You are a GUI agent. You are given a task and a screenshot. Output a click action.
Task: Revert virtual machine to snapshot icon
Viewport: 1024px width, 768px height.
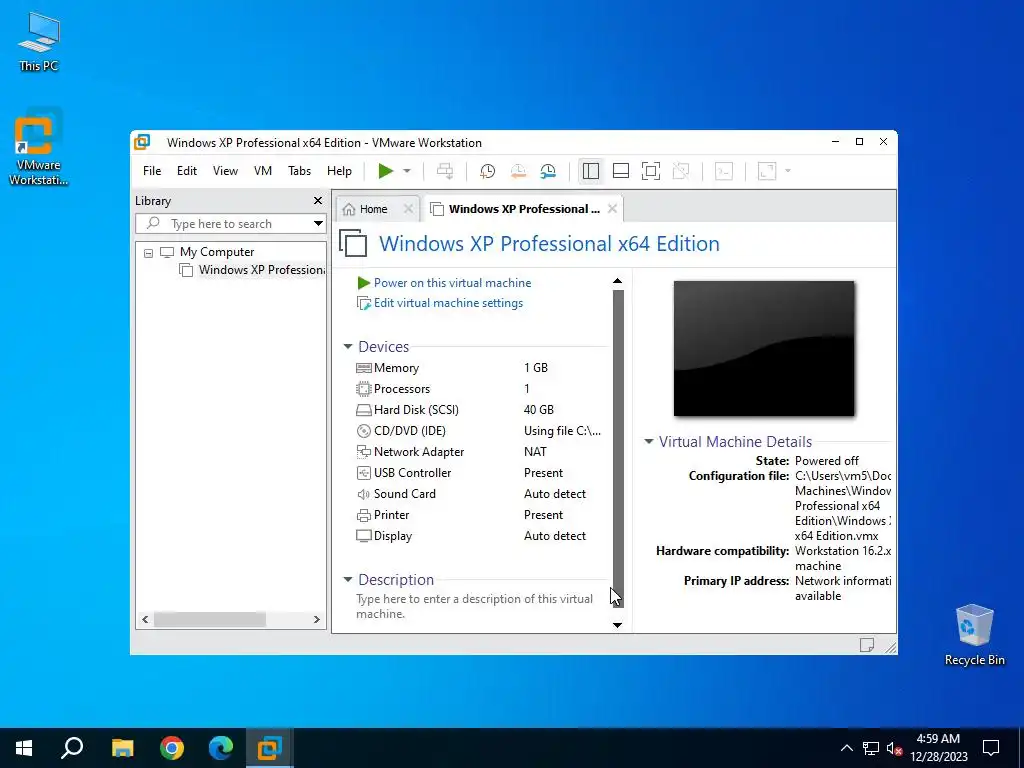(x=518, y=171)
